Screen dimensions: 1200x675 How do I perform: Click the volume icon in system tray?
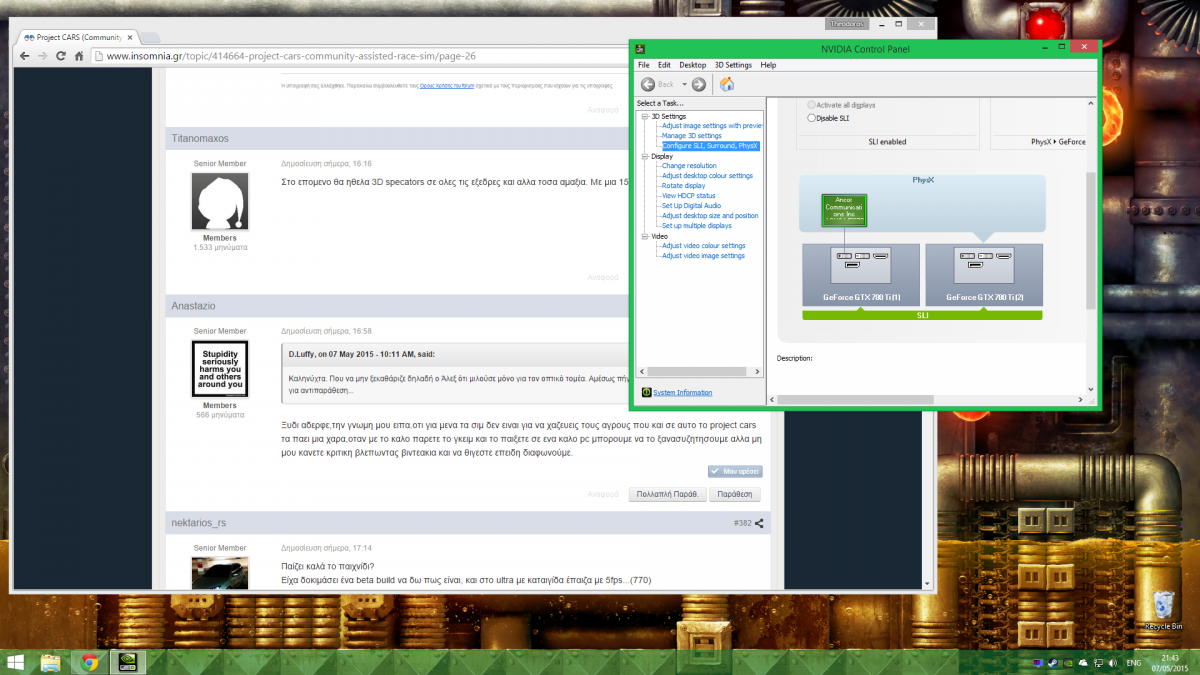pyautogui.click(x=1115, y=662)
